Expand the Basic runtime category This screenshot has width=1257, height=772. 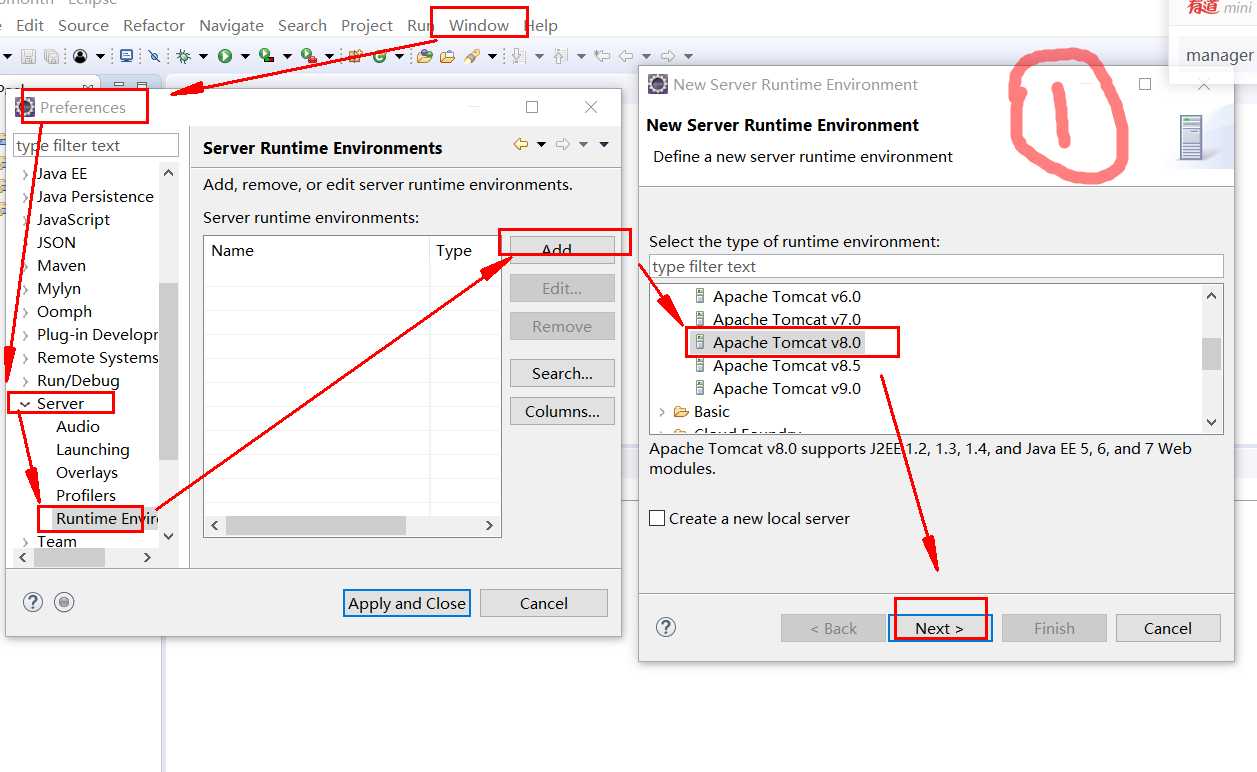pos(662,412)
